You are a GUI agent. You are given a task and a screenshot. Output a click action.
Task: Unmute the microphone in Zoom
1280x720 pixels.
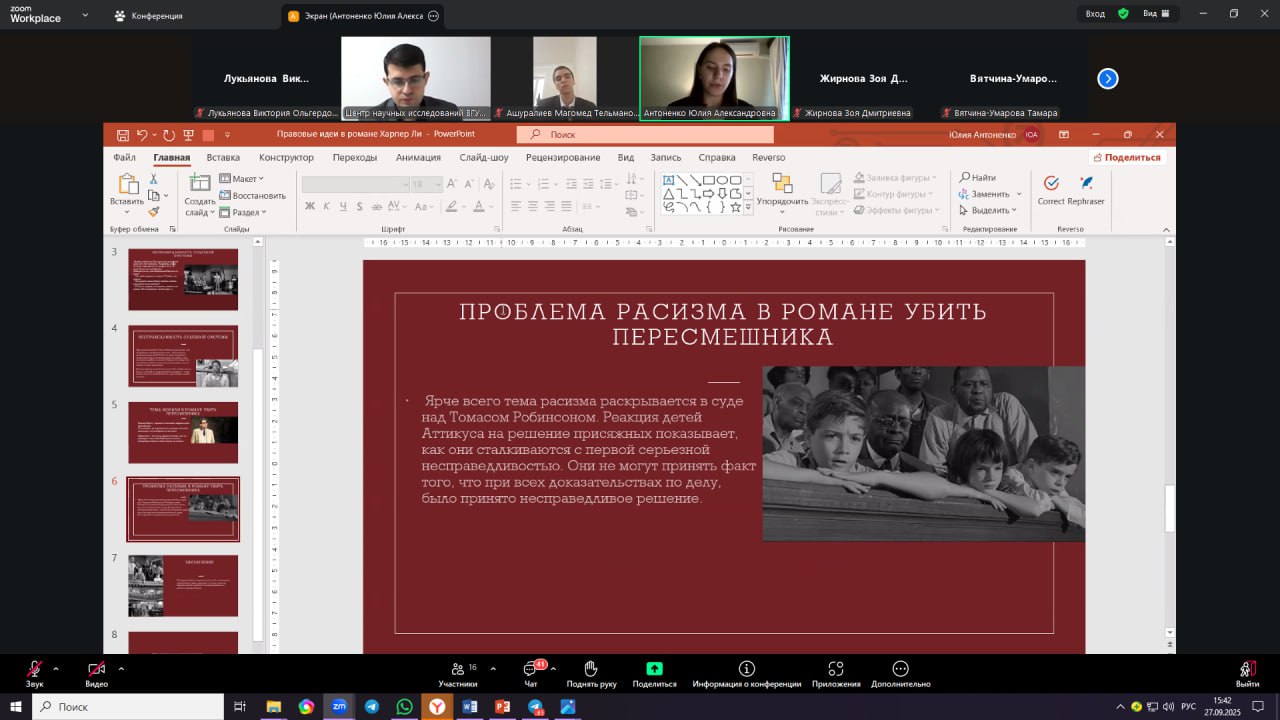35,669
